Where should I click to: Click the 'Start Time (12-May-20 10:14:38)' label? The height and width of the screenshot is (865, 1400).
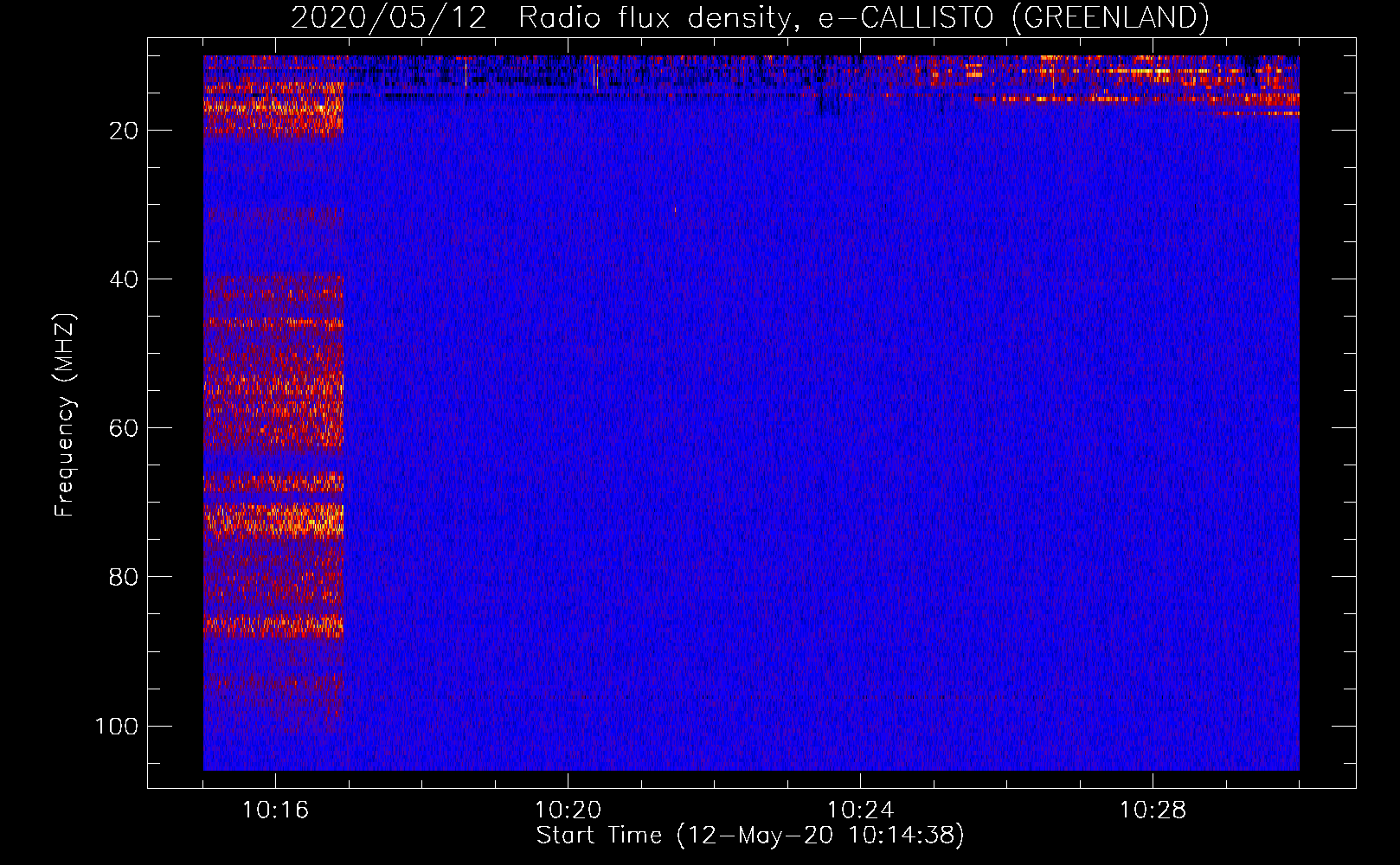(x=750, y=836)
